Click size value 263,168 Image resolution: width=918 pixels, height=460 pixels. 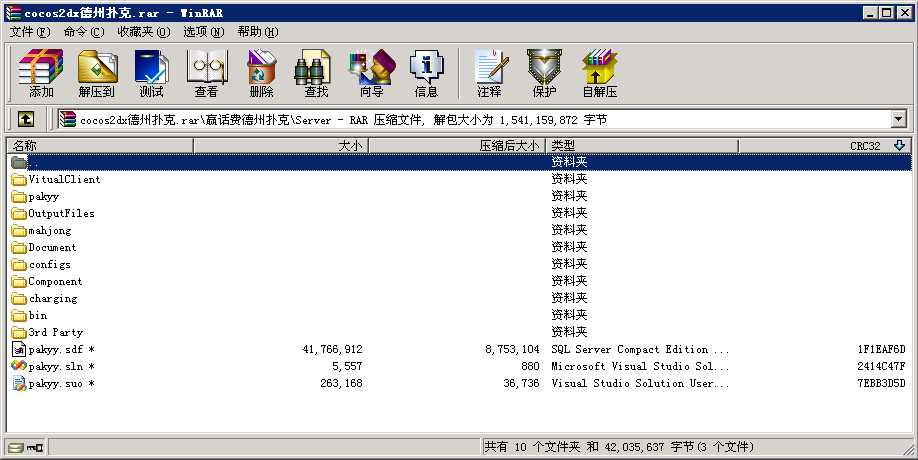(341, 383)
